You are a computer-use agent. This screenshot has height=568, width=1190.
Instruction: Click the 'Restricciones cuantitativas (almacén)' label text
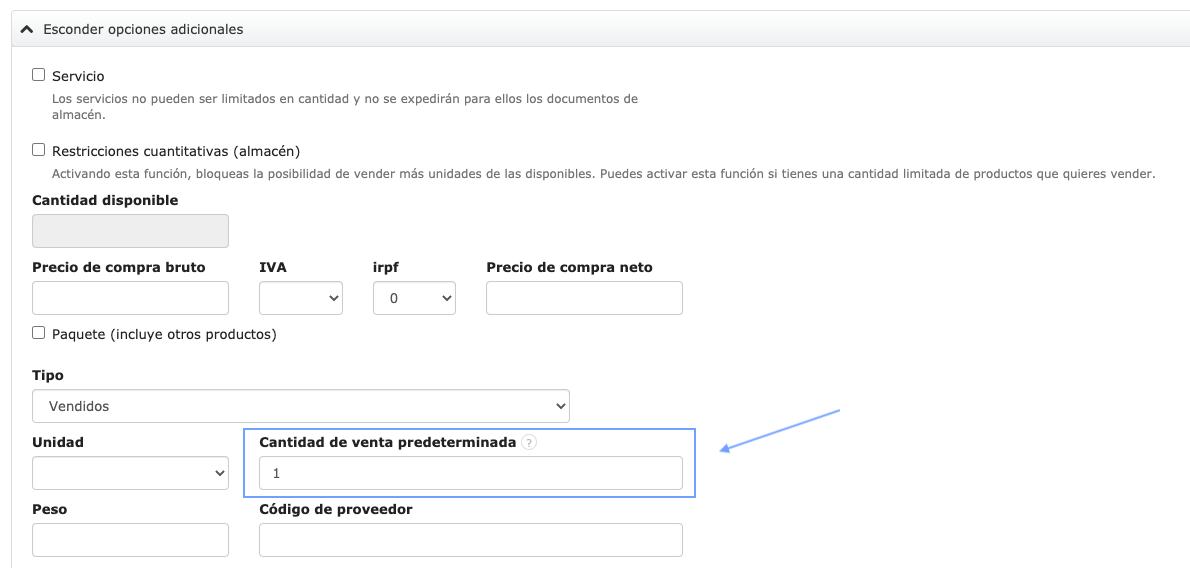[x=176, y=151]
